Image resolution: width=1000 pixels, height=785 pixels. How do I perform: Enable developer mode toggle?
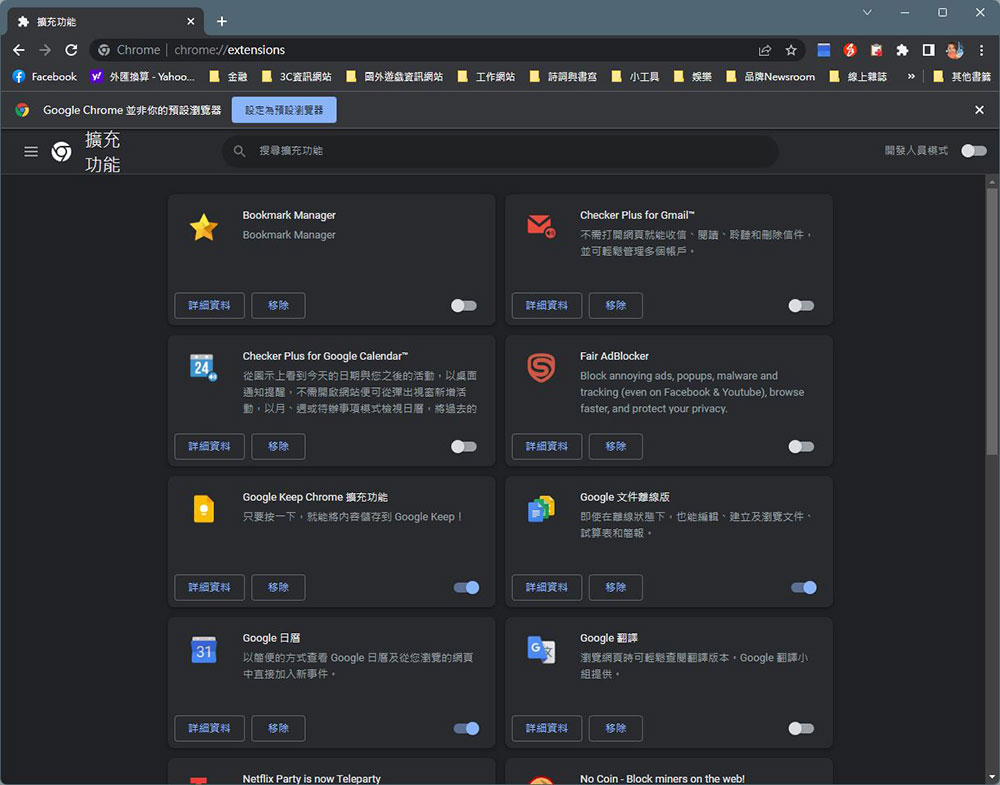click(x=973, y=151)
